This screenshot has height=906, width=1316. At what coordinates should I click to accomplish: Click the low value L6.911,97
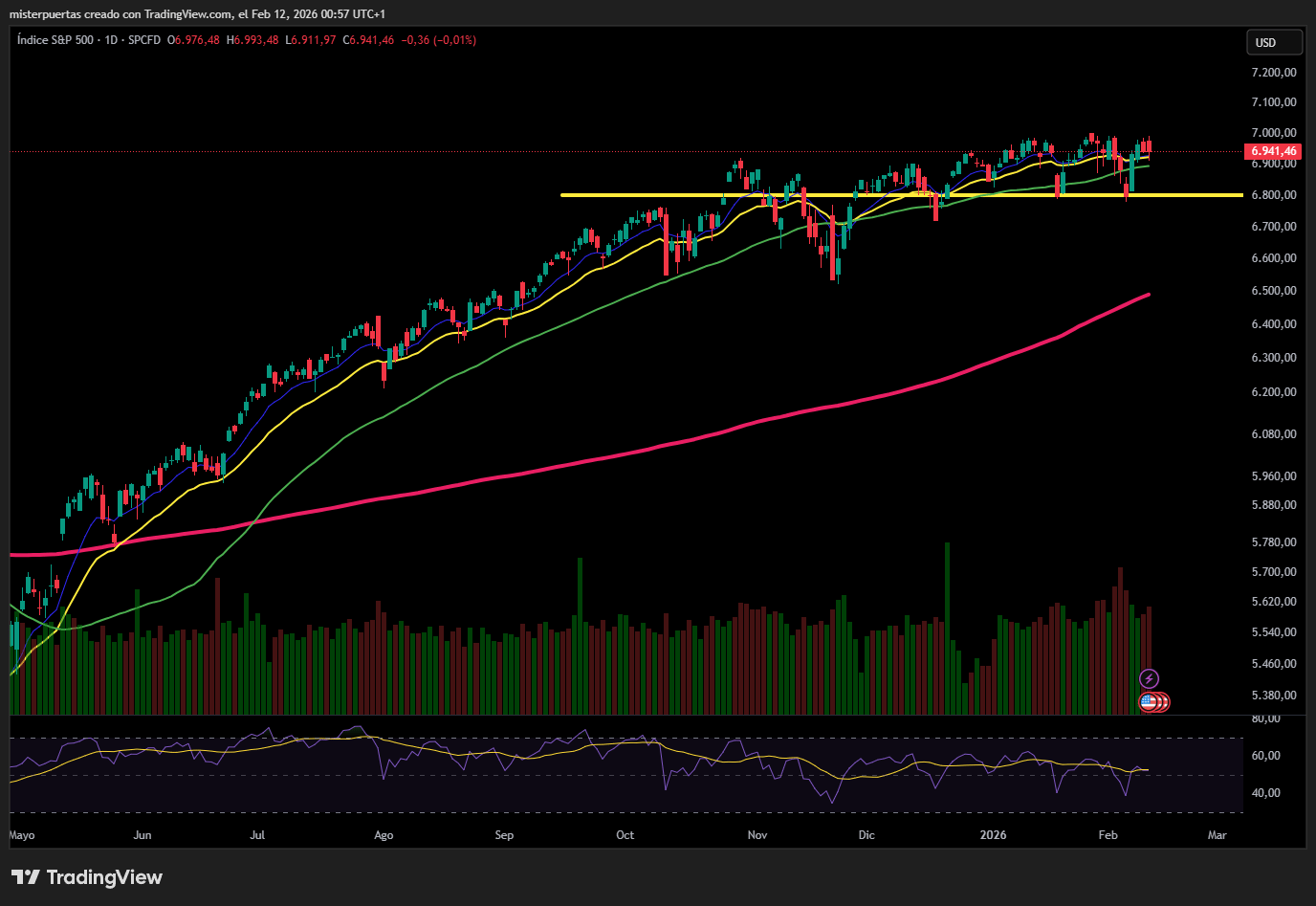pyautogui.click(x=311, y=40)
